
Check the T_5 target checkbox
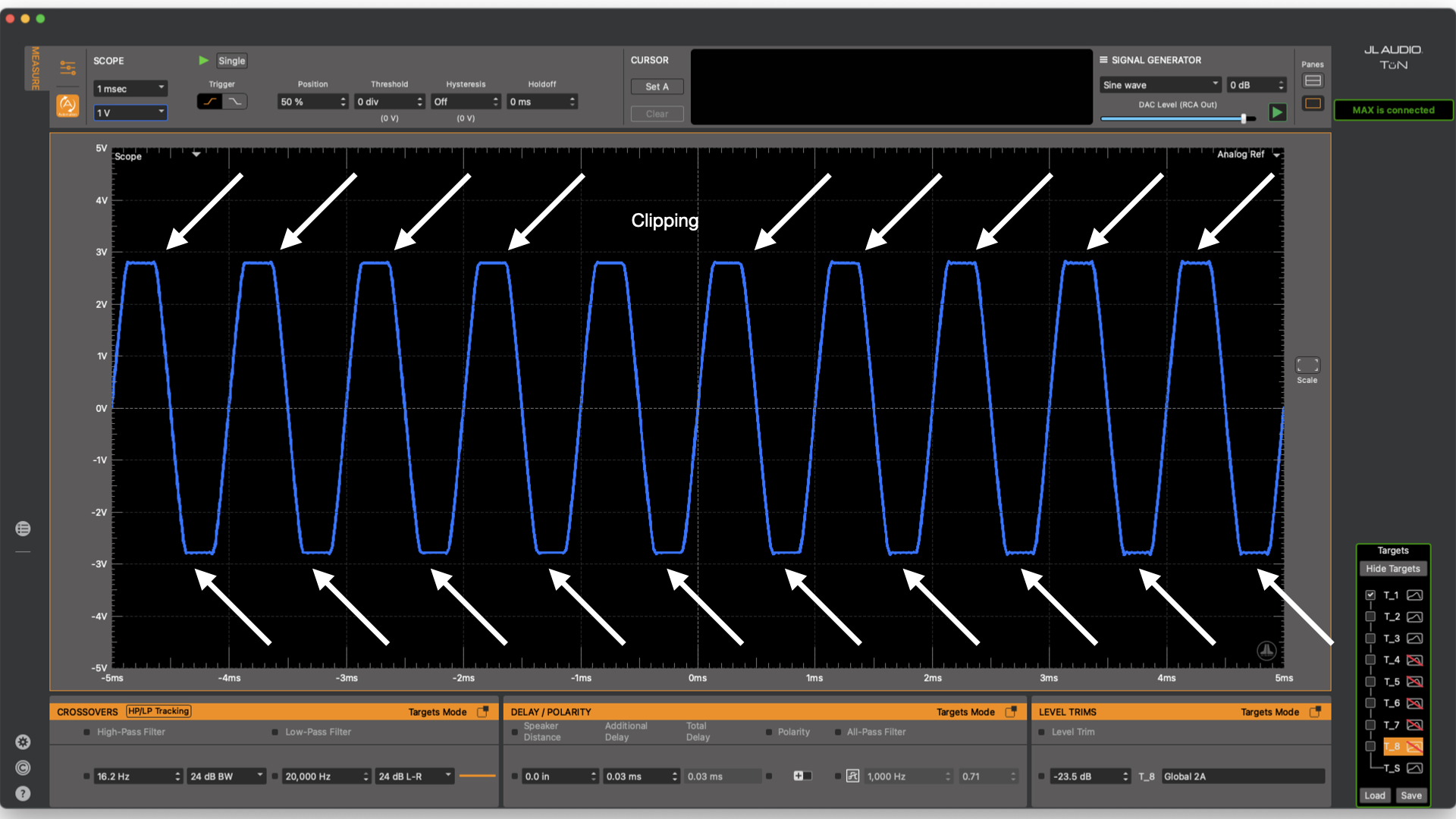click(x=1370, y=682)
